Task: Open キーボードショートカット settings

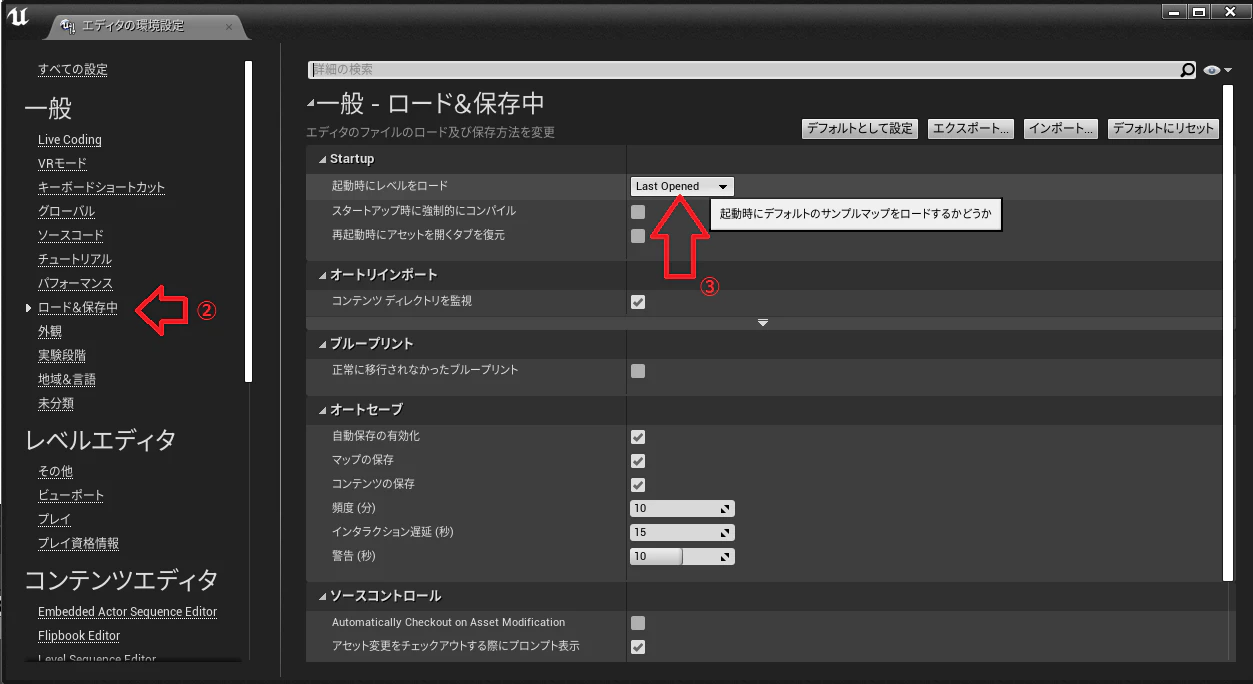Action: [x=101, y=188]
